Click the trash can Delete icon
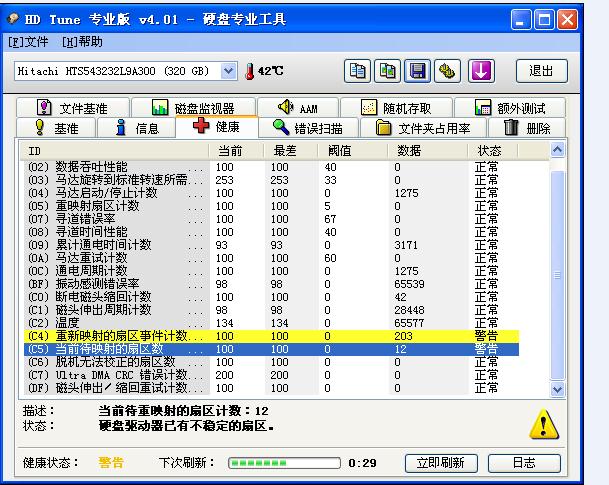 click(x=511, y=127)
